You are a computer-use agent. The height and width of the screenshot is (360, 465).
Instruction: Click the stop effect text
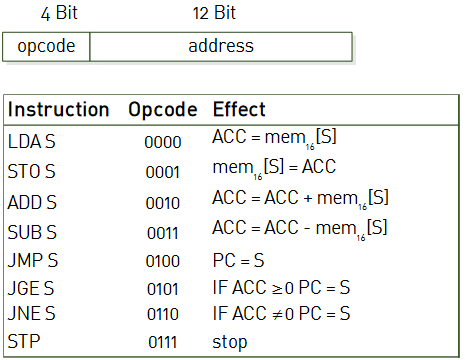(230, 342)
